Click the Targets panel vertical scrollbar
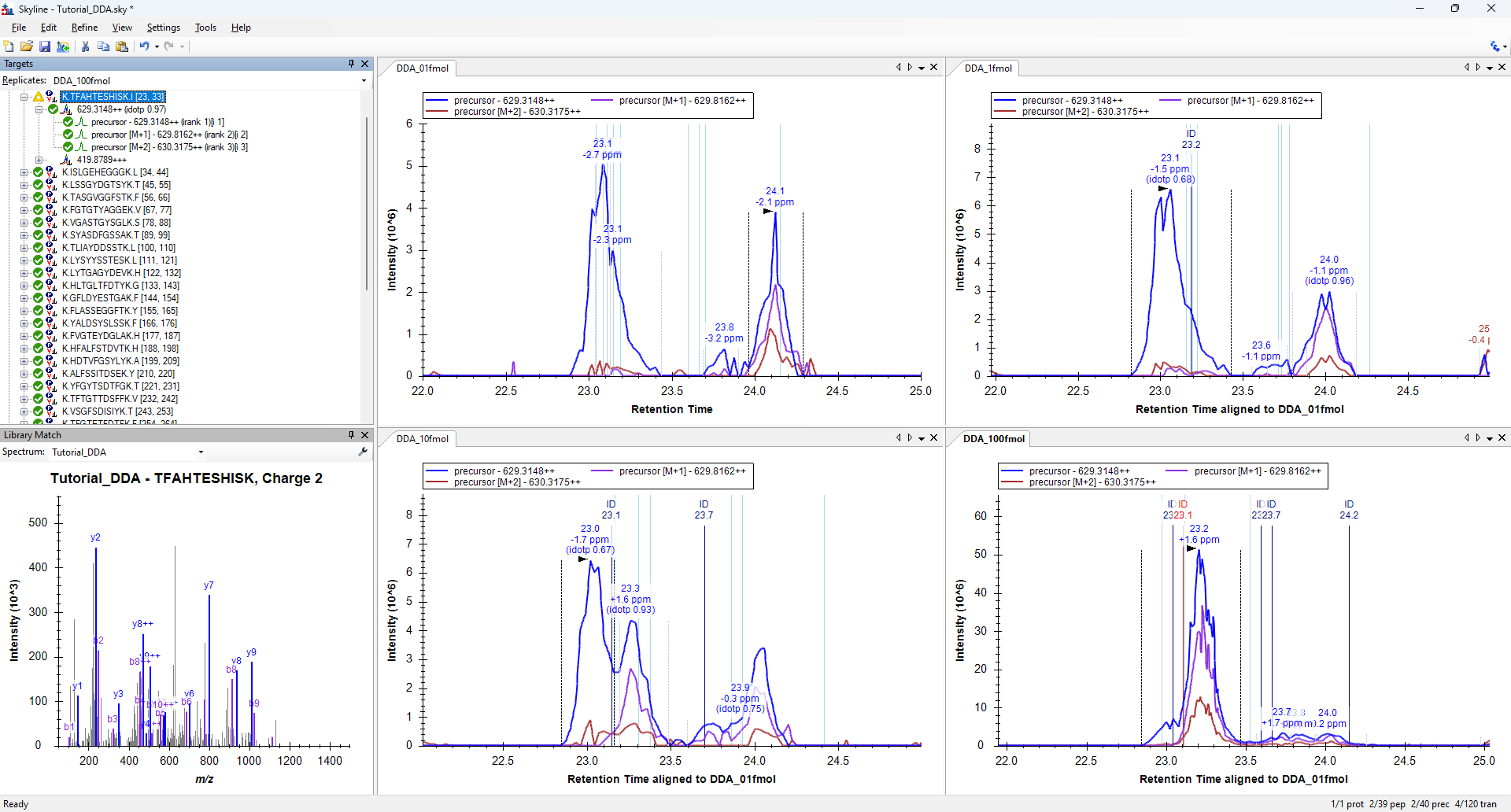Screen dimensions: 1511x812 pos(366,205)
